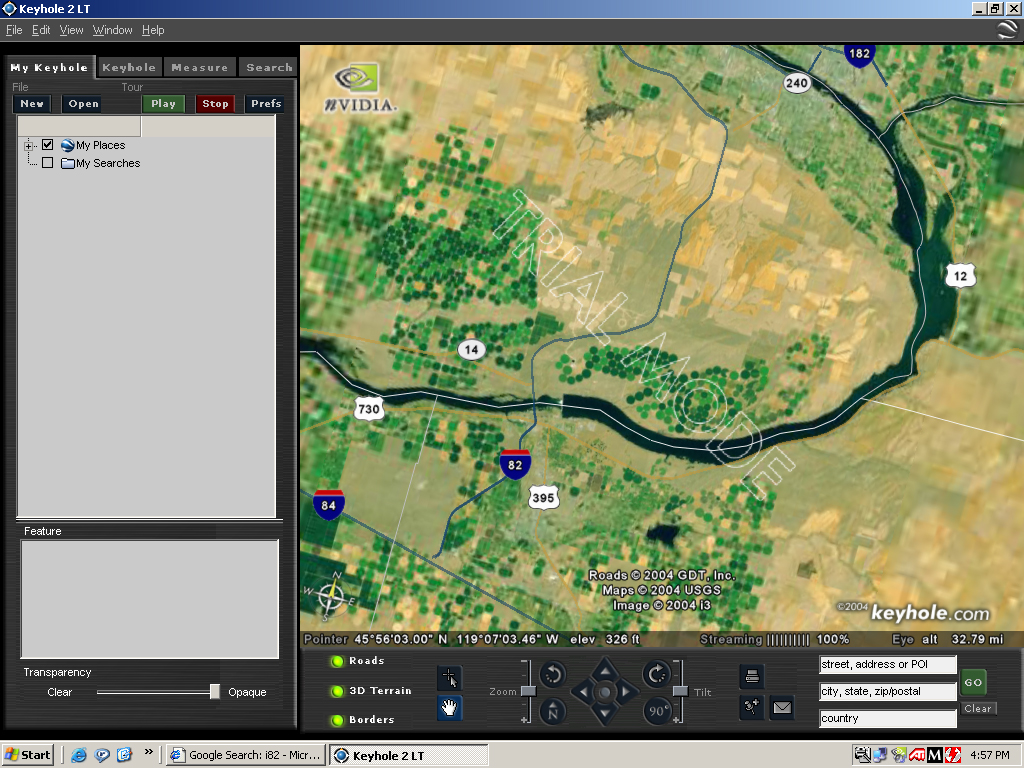The width and height of the screenshot is (1024, 768).
Task: Switch to the My Keyhole tab
Action: (50, 67)
